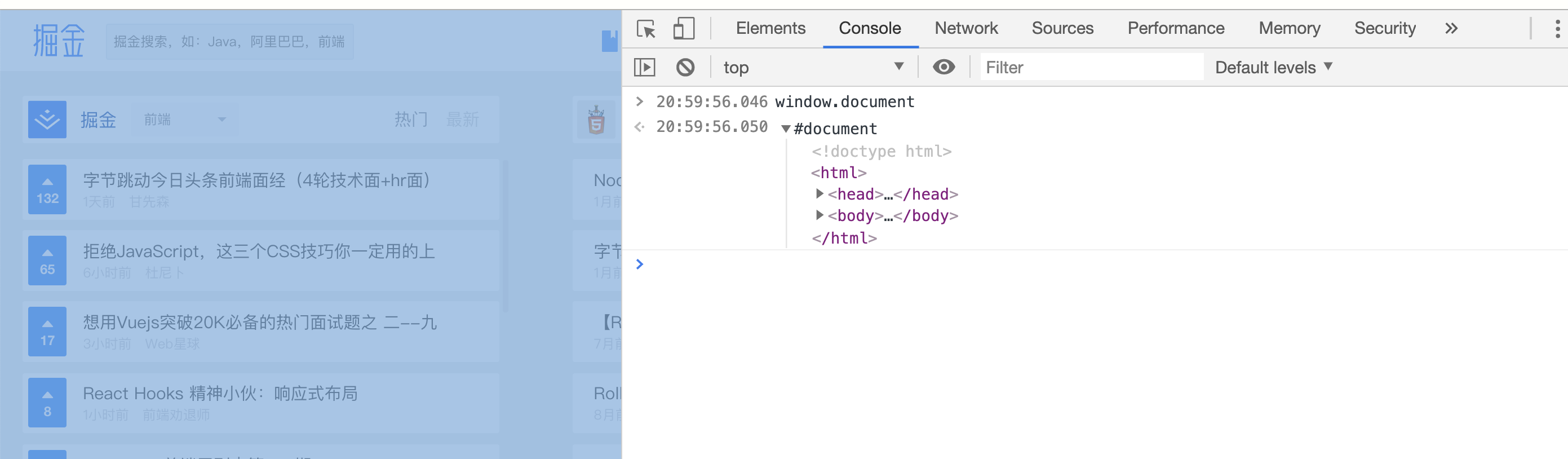This screenshot has width=1568, height=459.
Task: Click the window.document console input entry
Action: click(x=844, y=101)
